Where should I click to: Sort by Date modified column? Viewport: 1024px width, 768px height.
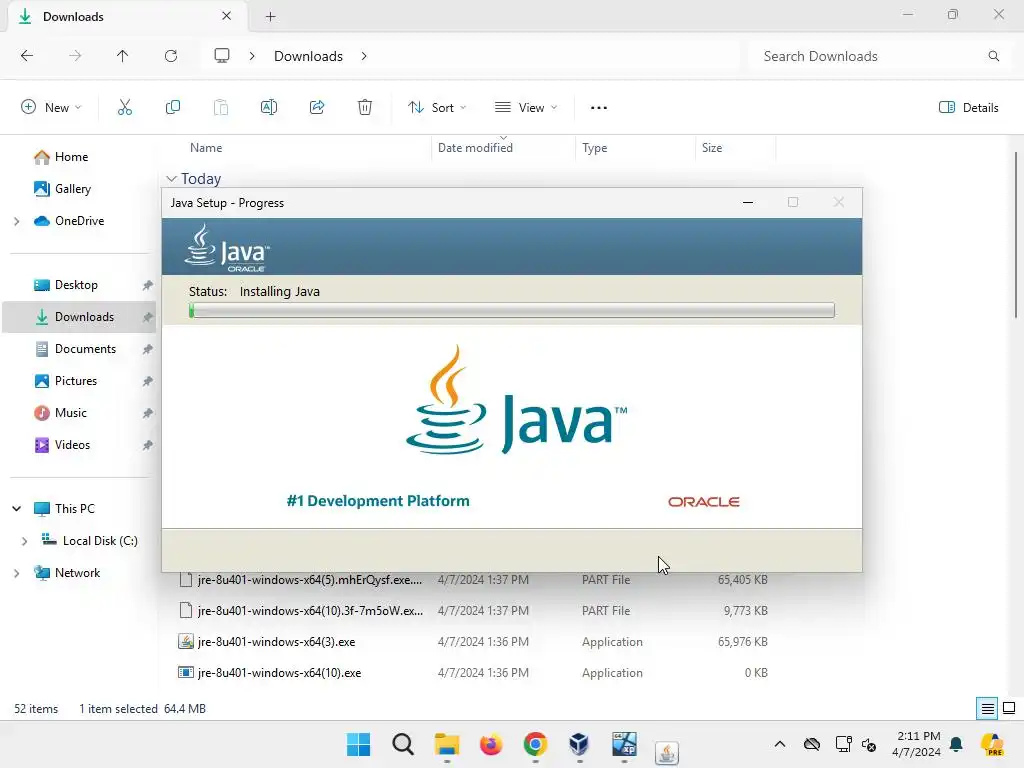475,148
